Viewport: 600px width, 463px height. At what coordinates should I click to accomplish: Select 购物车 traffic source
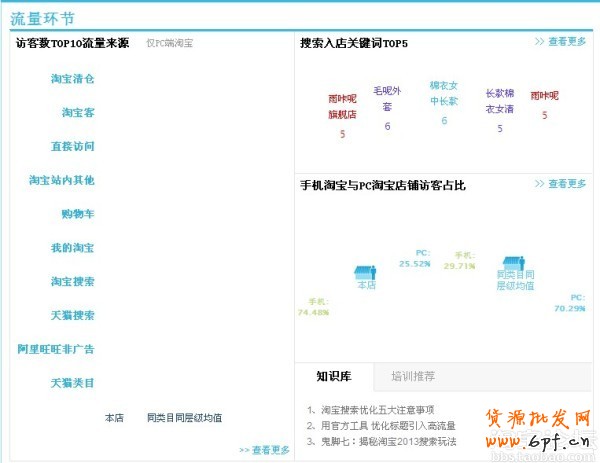pos(78,214)
